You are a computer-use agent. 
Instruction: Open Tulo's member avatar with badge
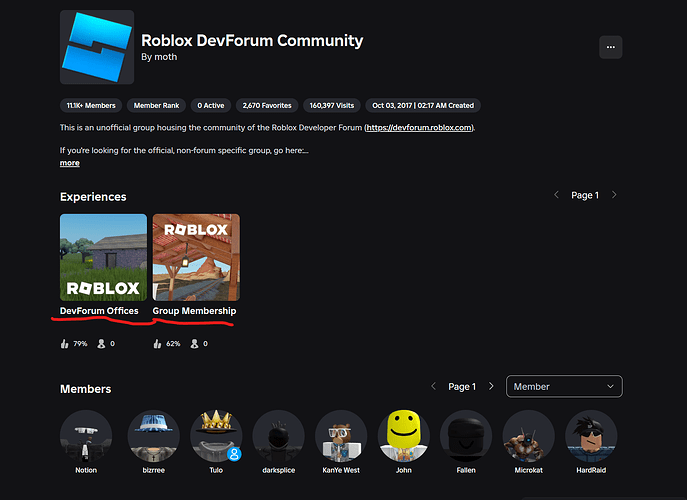(x=216, y=436)
